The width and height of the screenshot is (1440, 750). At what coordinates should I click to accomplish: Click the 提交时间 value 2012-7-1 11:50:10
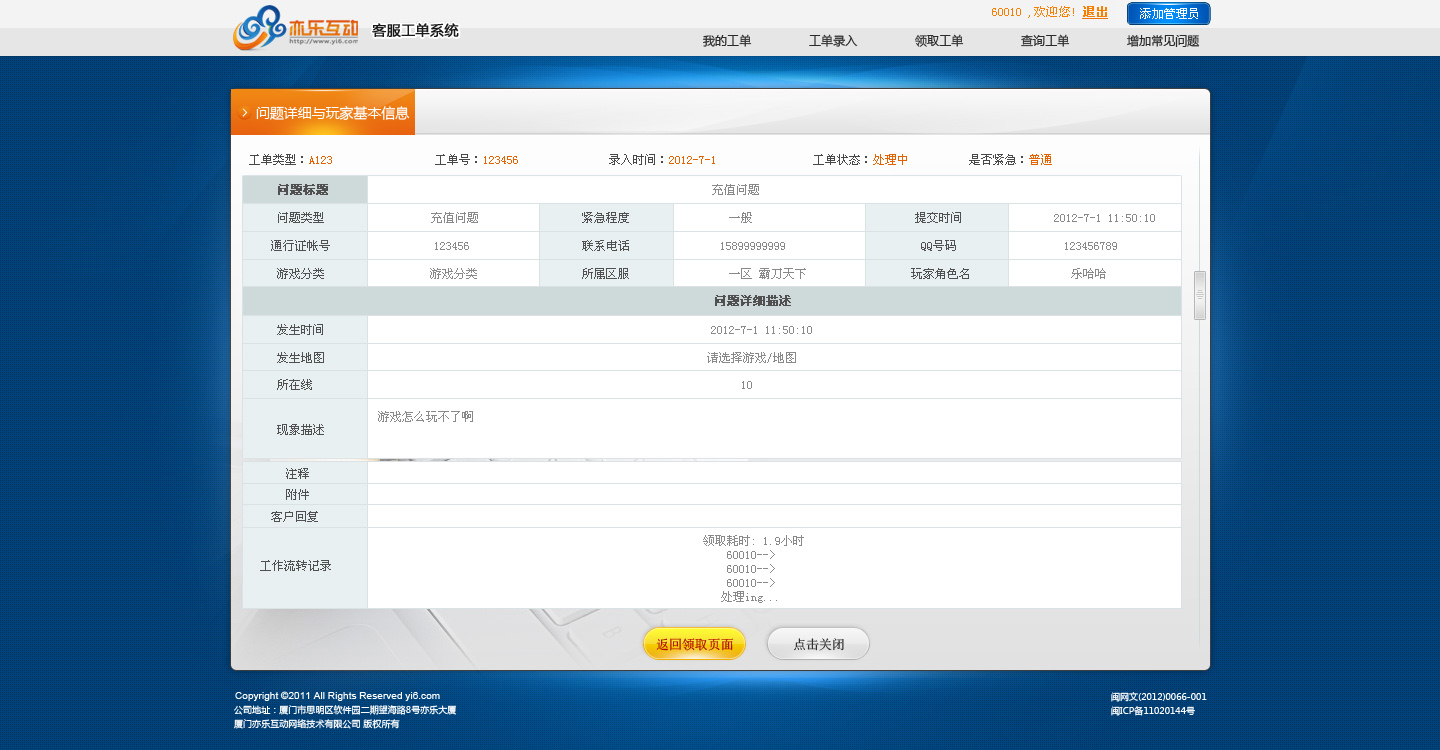point(1104,218)
